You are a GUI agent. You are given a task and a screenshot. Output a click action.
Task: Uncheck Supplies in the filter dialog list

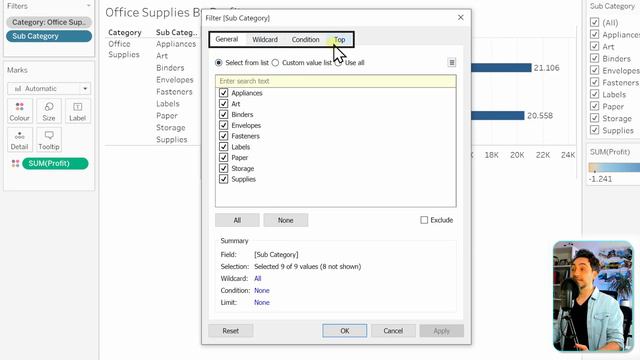tap(223, 179)
